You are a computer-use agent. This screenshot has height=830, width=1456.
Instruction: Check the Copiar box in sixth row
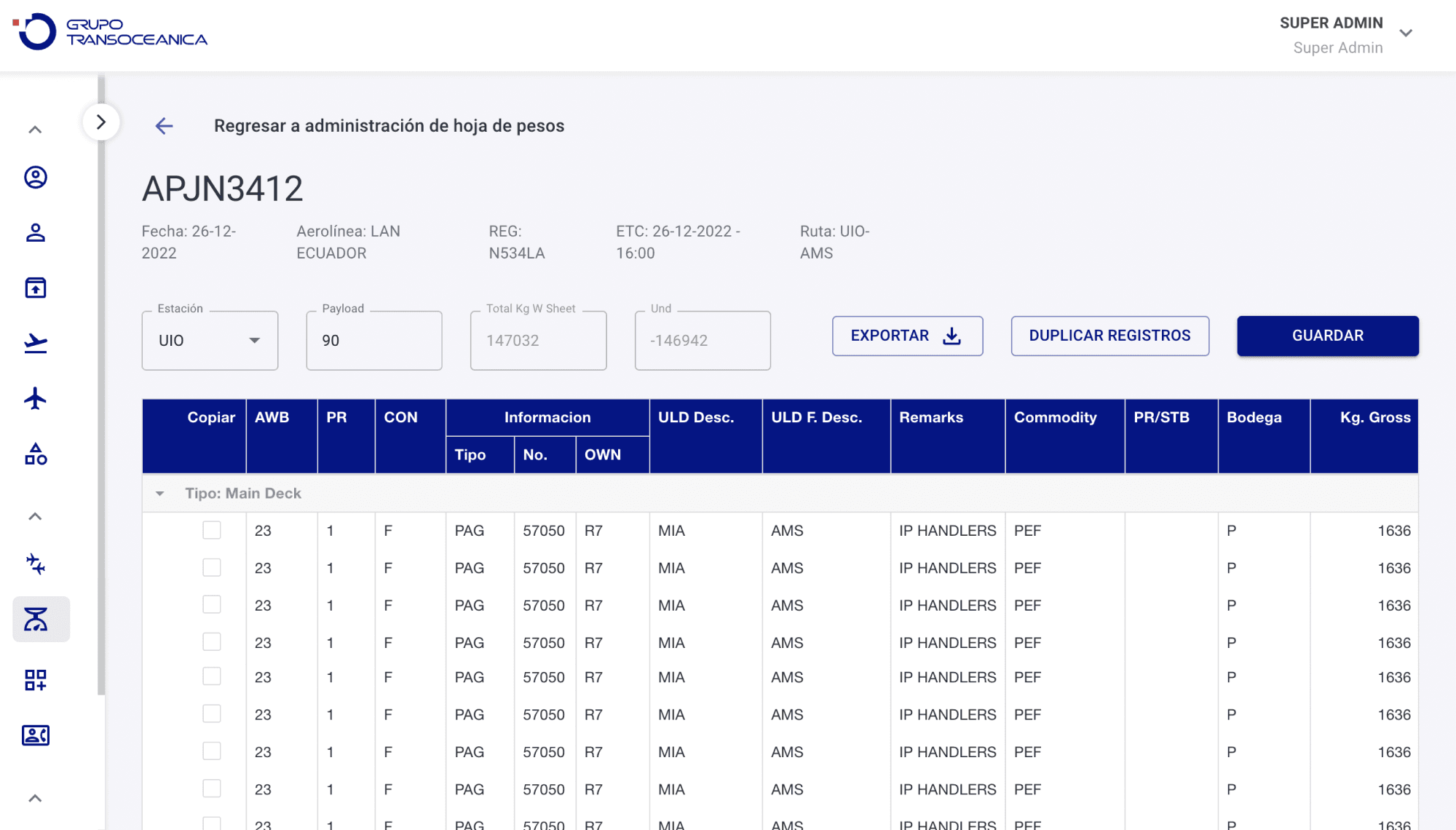pos(212,714)
